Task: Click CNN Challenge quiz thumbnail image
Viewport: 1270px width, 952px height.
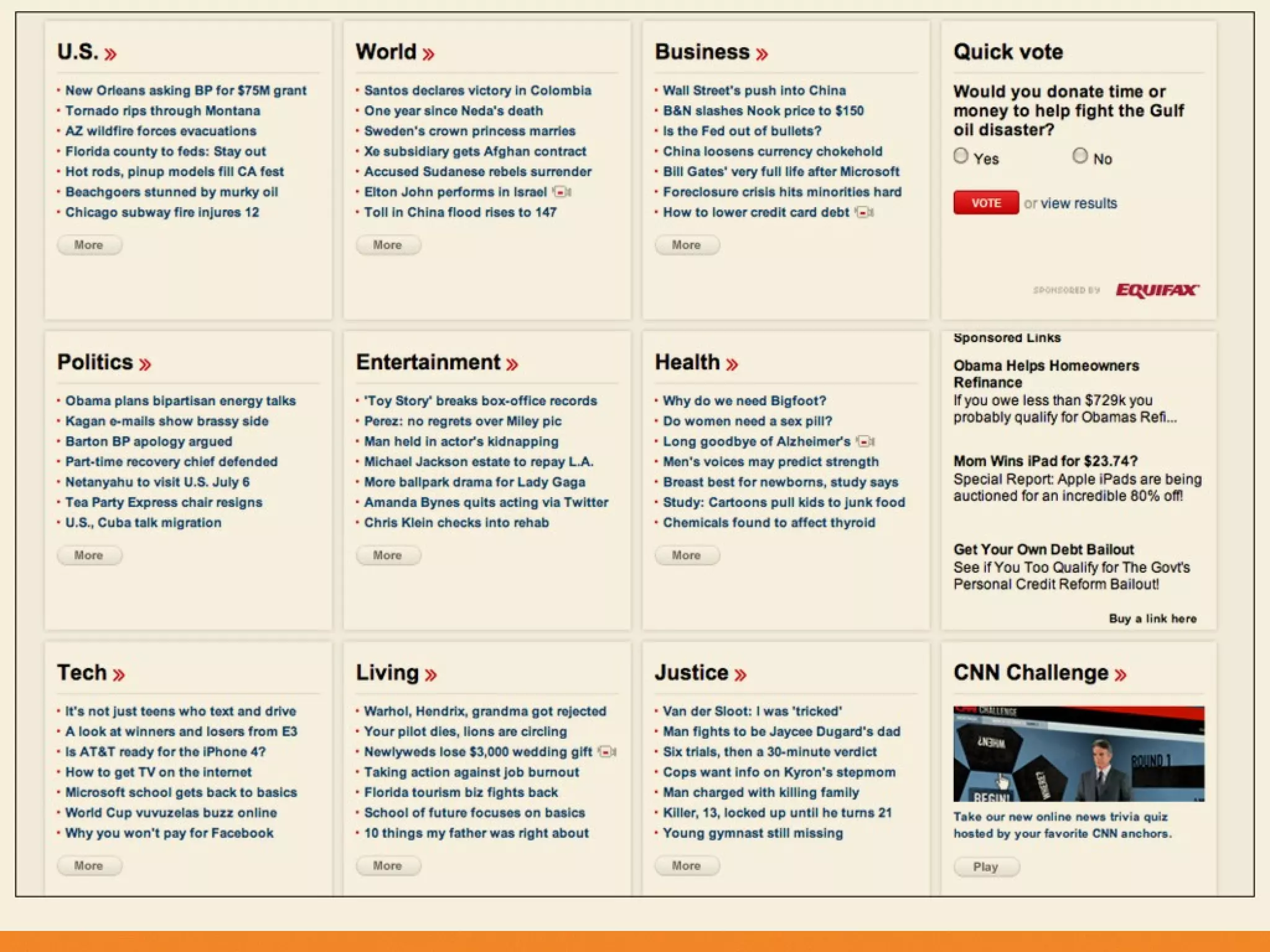Action: [1078, 754]
